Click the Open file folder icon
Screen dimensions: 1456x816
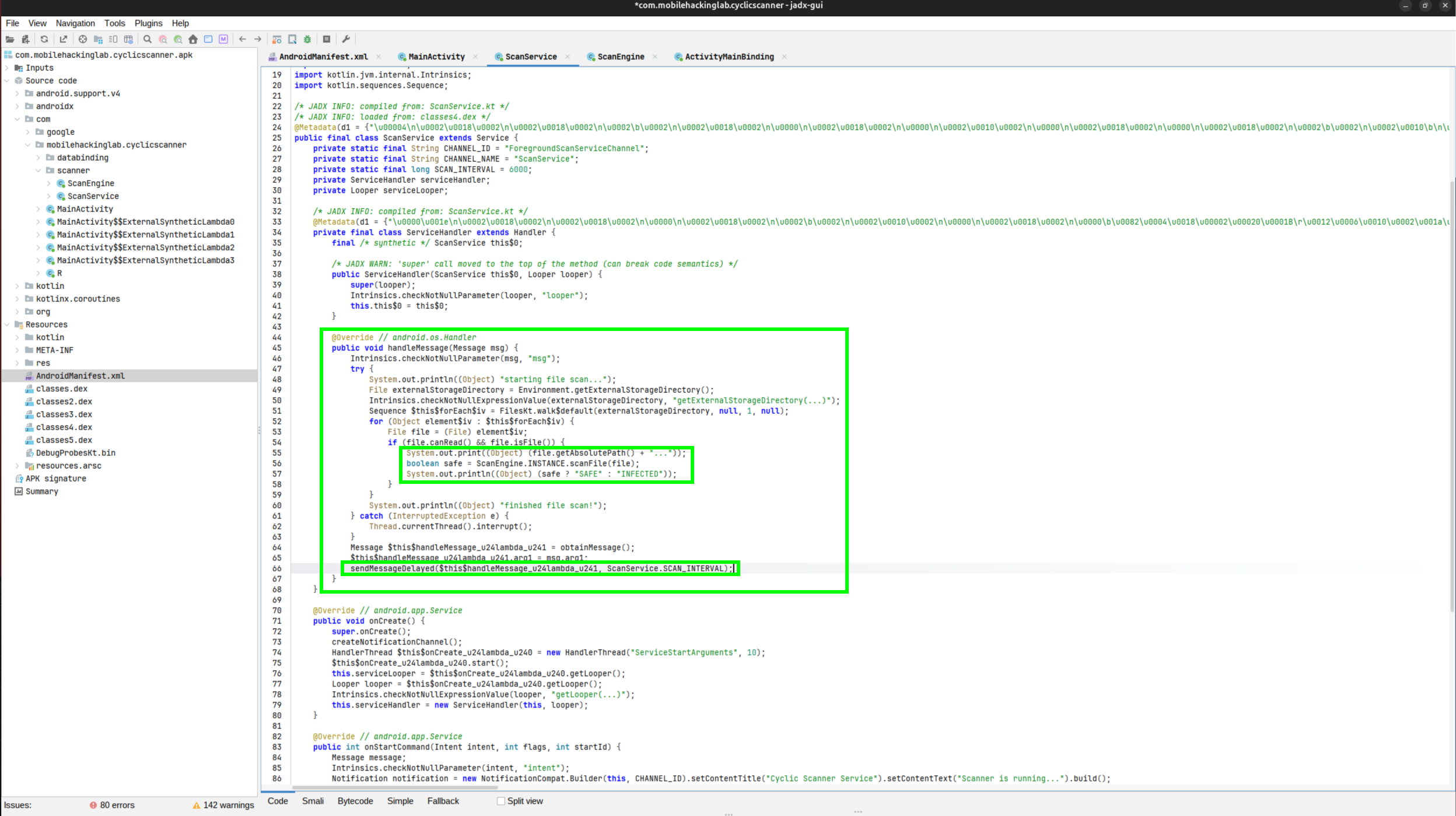tap(10, 39)
